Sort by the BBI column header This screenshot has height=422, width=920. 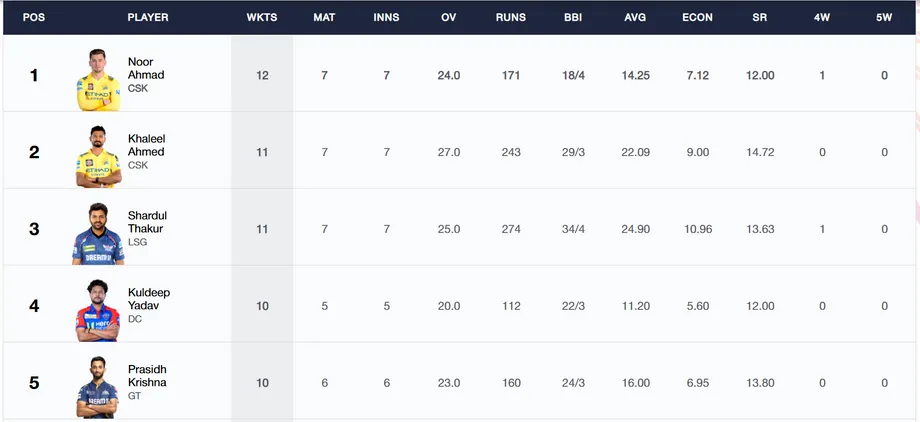coord(573,18)
